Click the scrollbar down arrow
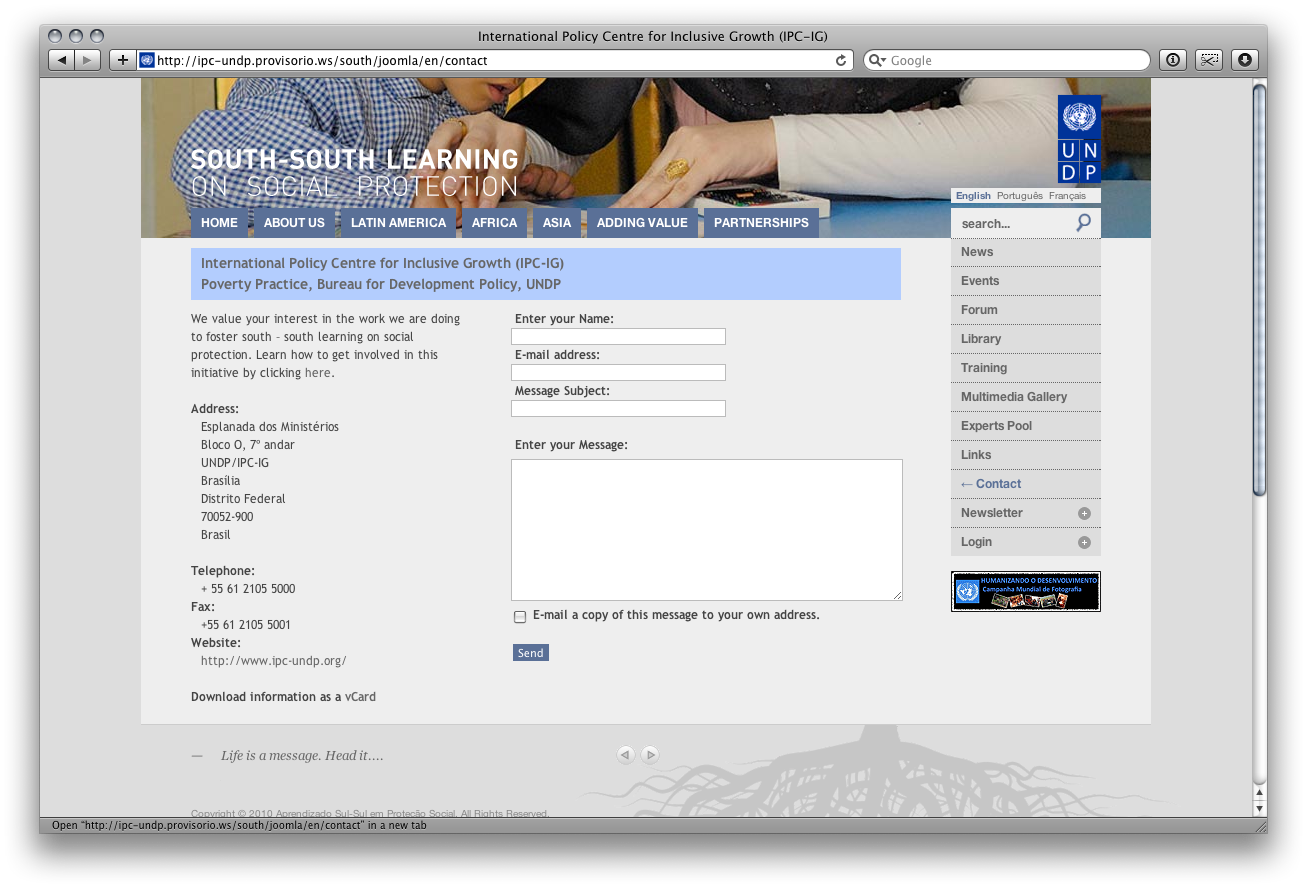The height and width of the screenshot is (888, 1307). point(1260,808)
